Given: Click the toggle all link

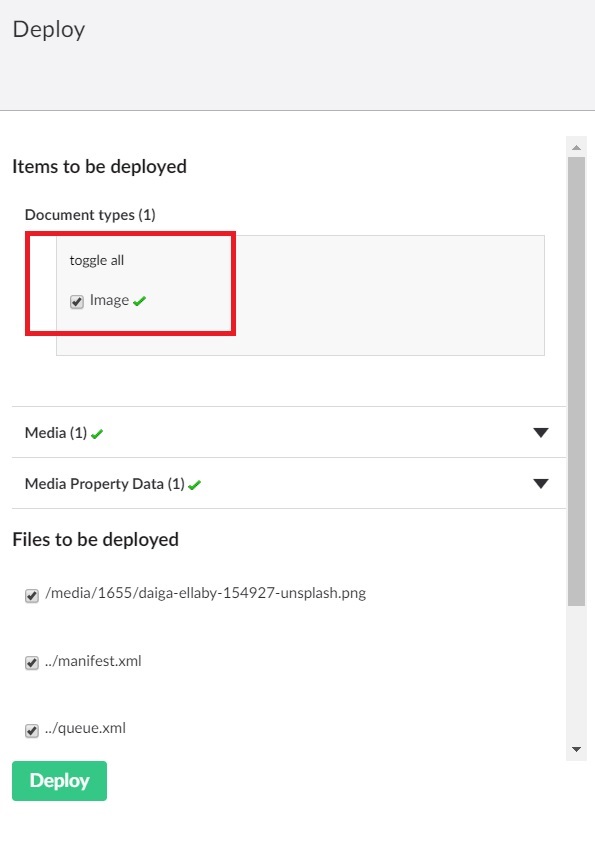Looking at the screenshot, I should point(97,260).
